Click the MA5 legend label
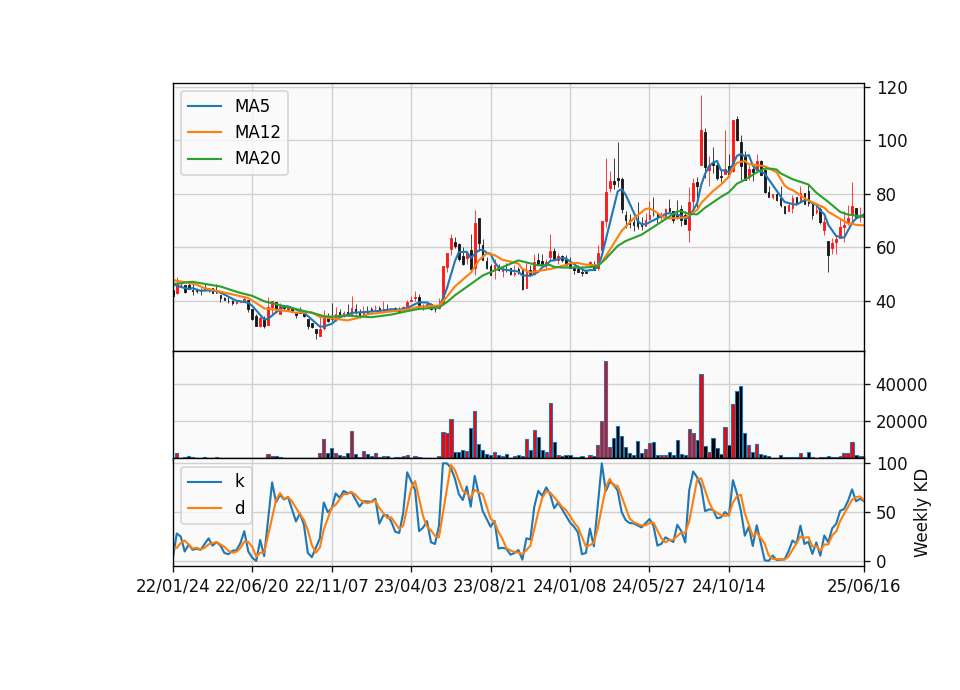Screen dimensions: 960x690 pyautogui.click(x=252, y=106)
